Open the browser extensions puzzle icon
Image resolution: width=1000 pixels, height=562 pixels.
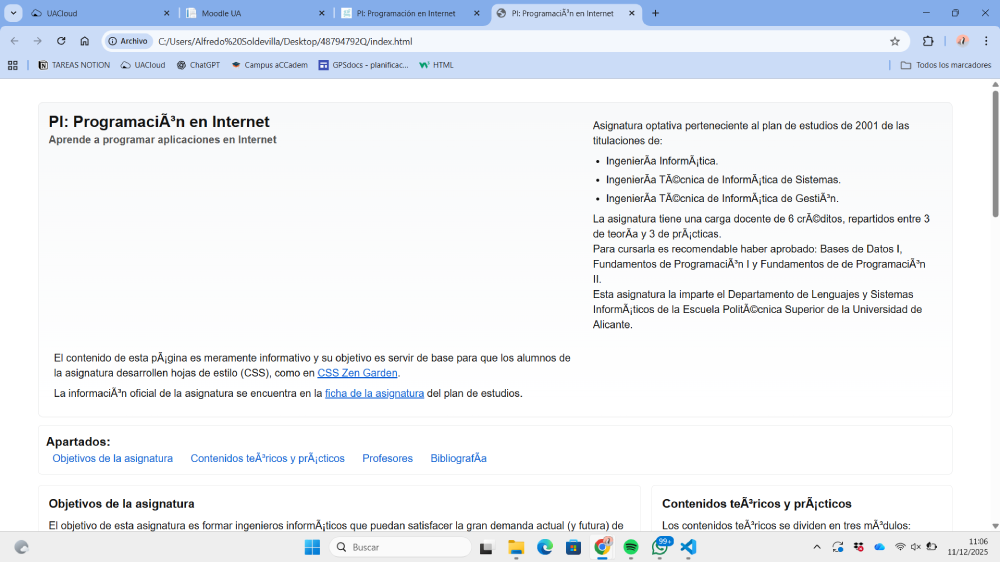(x=928, y=41)
